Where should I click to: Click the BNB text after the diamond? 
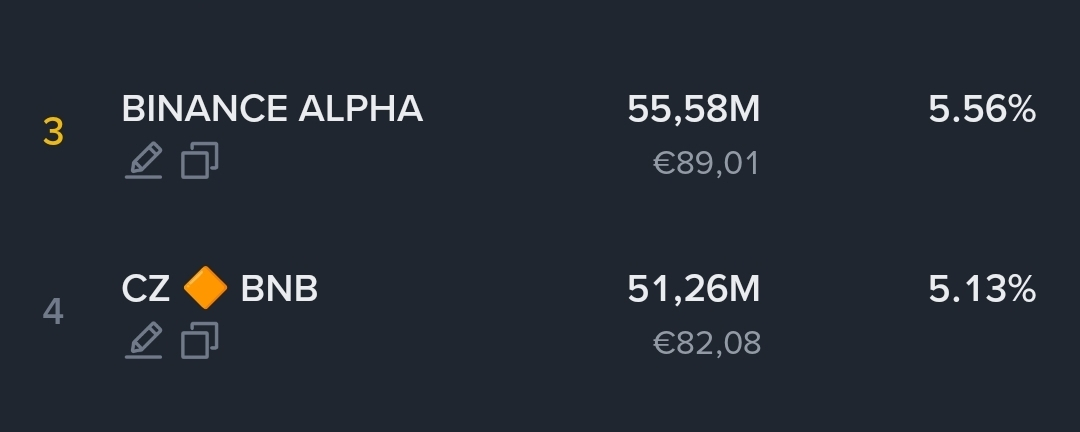pos(279,289)
